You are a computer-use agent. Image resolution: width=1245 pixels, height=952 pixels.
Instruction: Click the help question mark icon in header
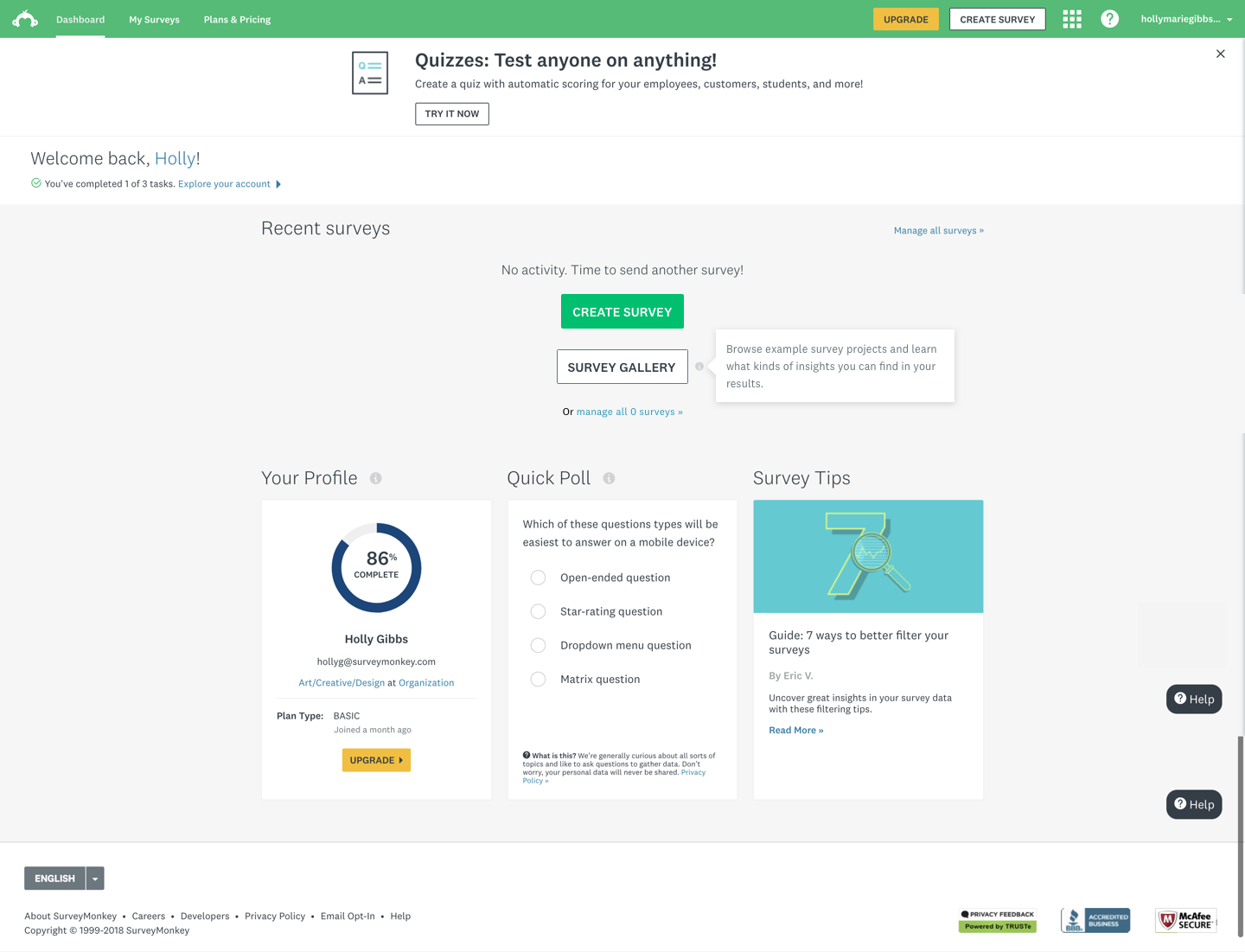(1109, 19)
